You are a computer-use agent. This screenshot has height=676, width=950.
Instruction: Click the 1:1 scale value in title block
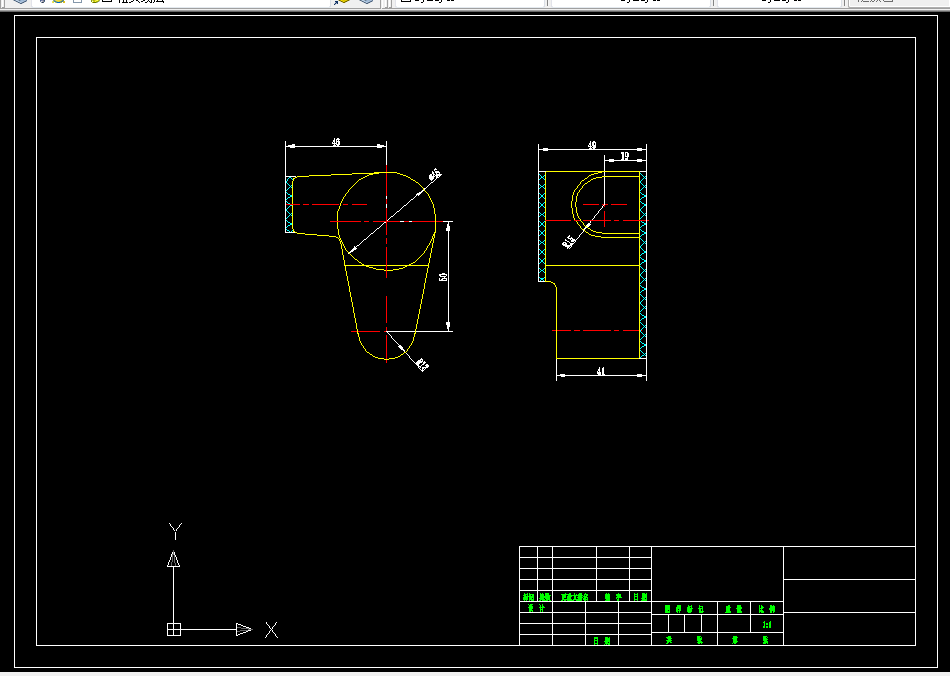(767, 625)
